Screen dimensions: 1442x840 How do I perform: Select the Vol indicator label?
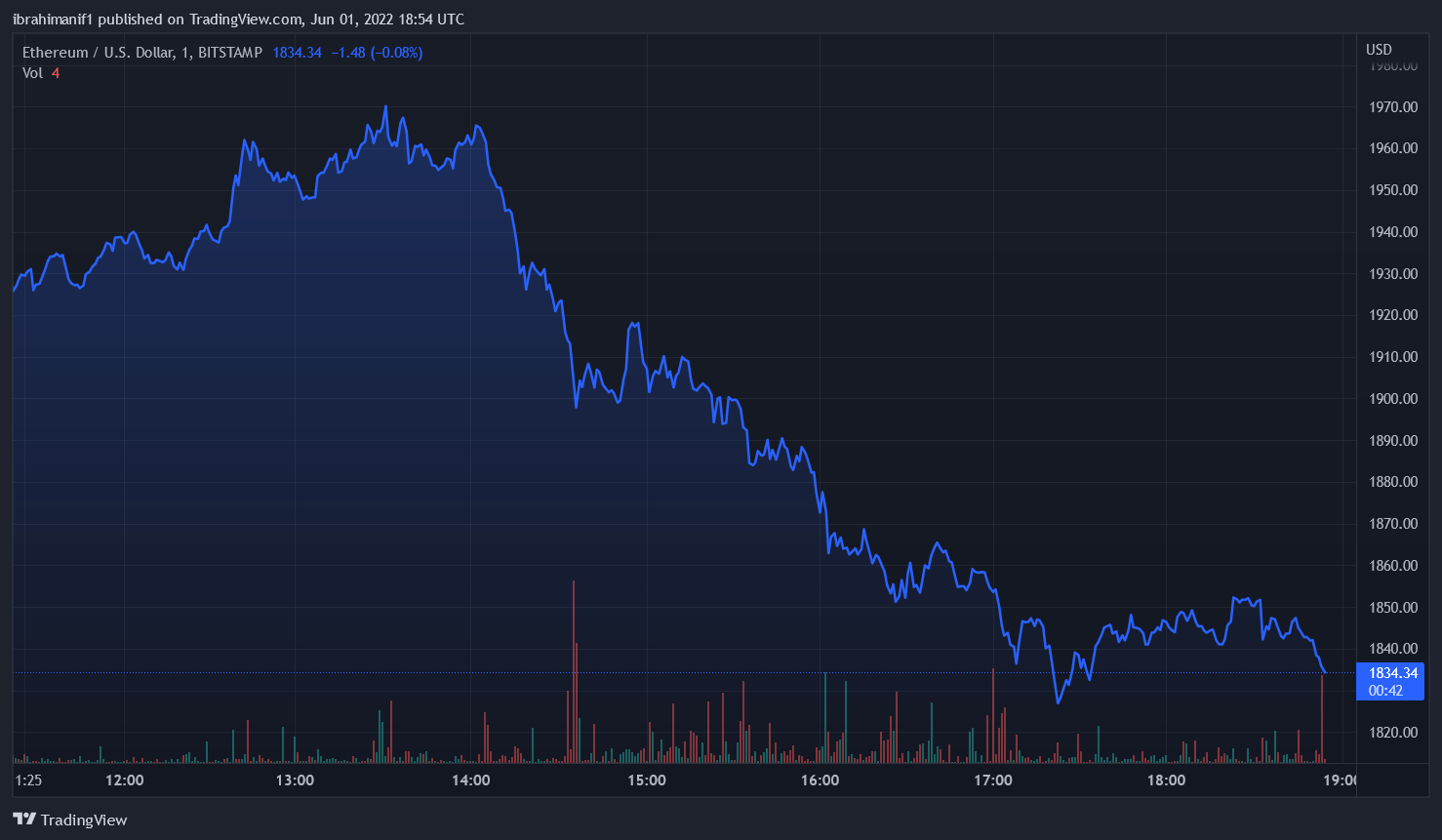pos(32,73)
